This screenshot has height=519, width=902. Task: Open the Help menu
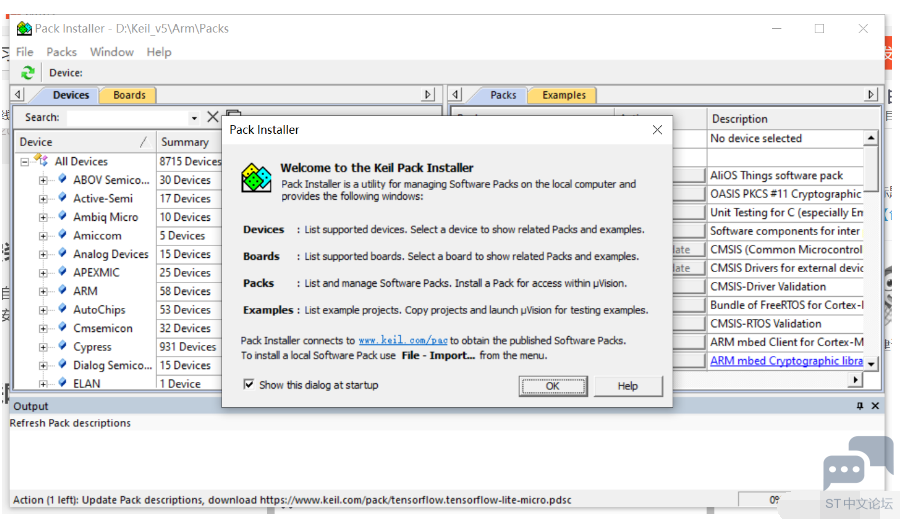click(159, 52)
